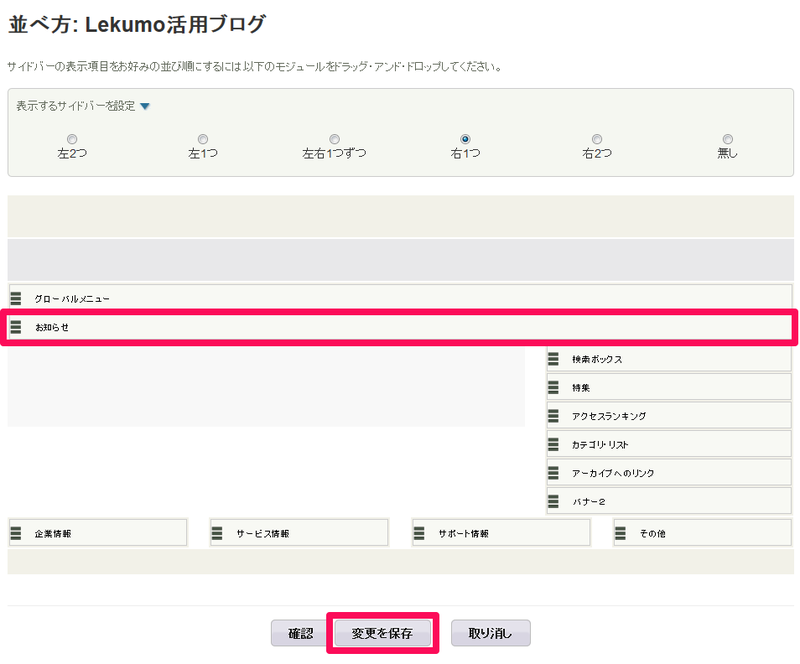Click drag handle icon for アーカイブへのリンク
The height and width of the screenshot is (664, 800).
tap(553, 473)
